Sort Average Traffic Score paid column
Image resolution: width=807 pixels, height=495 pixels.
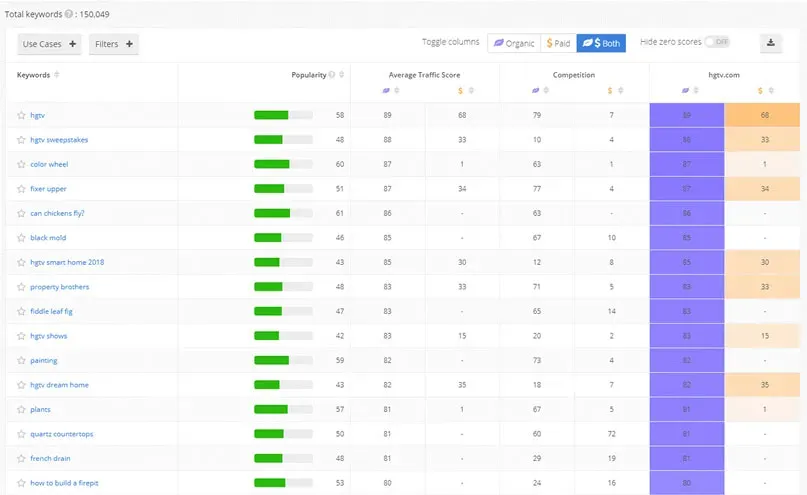[471, 91]
